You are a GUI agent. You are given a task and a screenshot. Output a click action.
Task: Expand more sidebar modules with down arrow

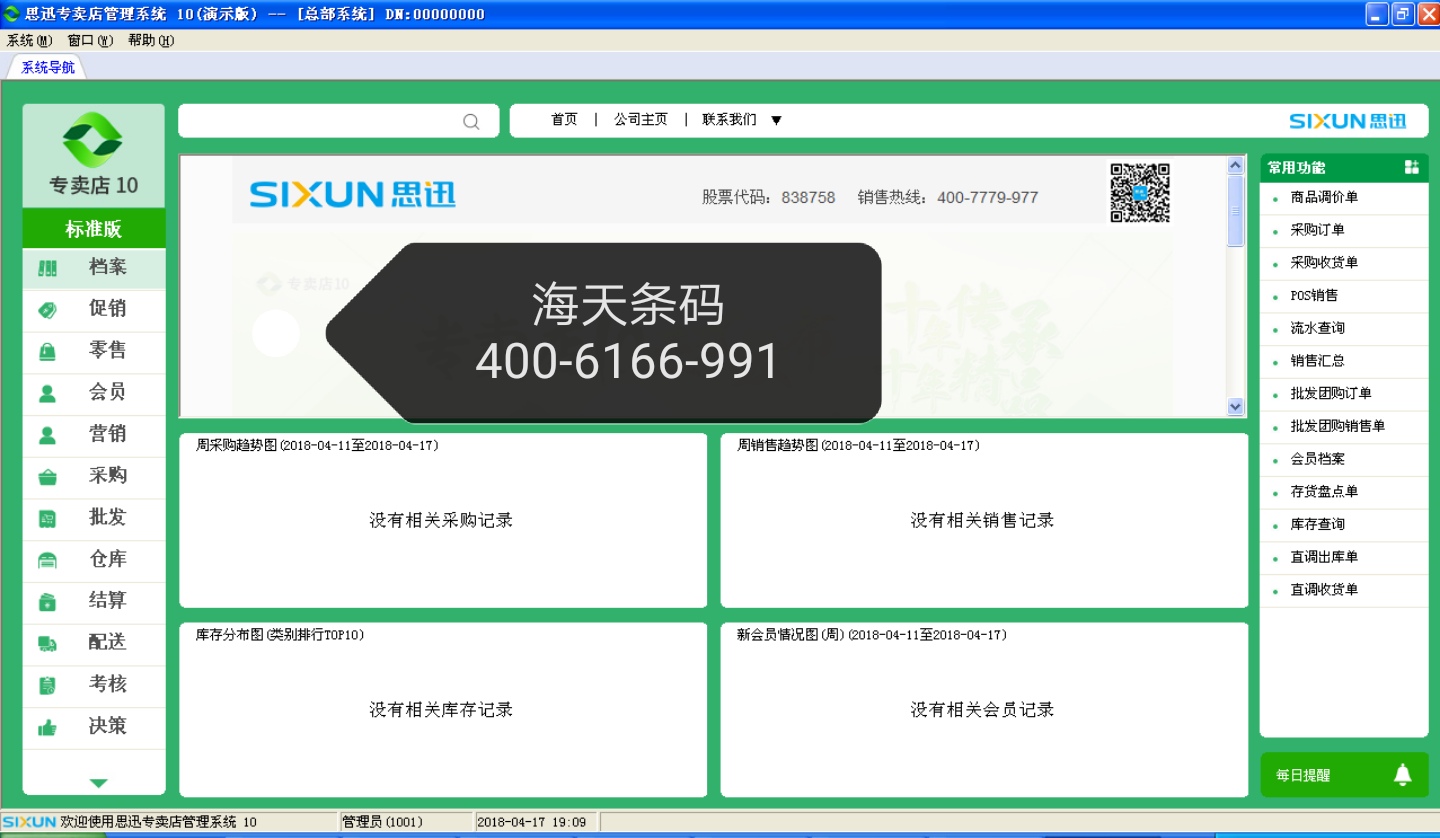click(x=98, y=783)
